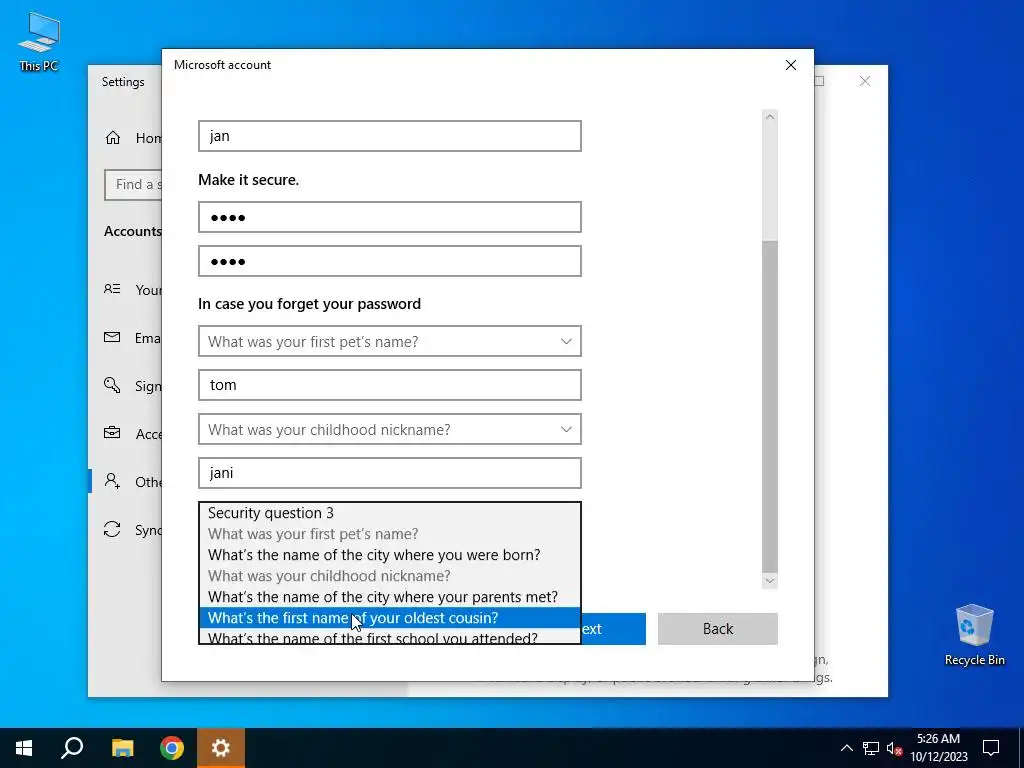Click the user name field containing jan
The width and height of the screenshot is (1024, 768).
coord(390,136)
